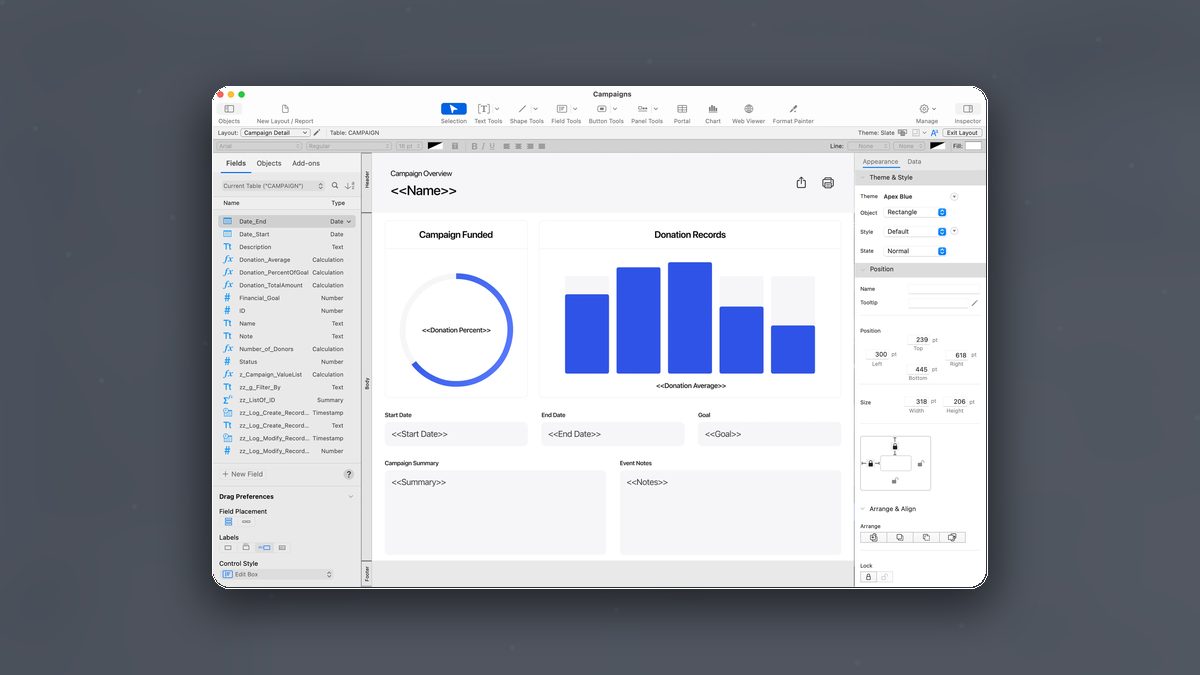Switch to the Add-ons tab
The height and width of the screenshot is (675, 1200).
(x=306, y=163)
